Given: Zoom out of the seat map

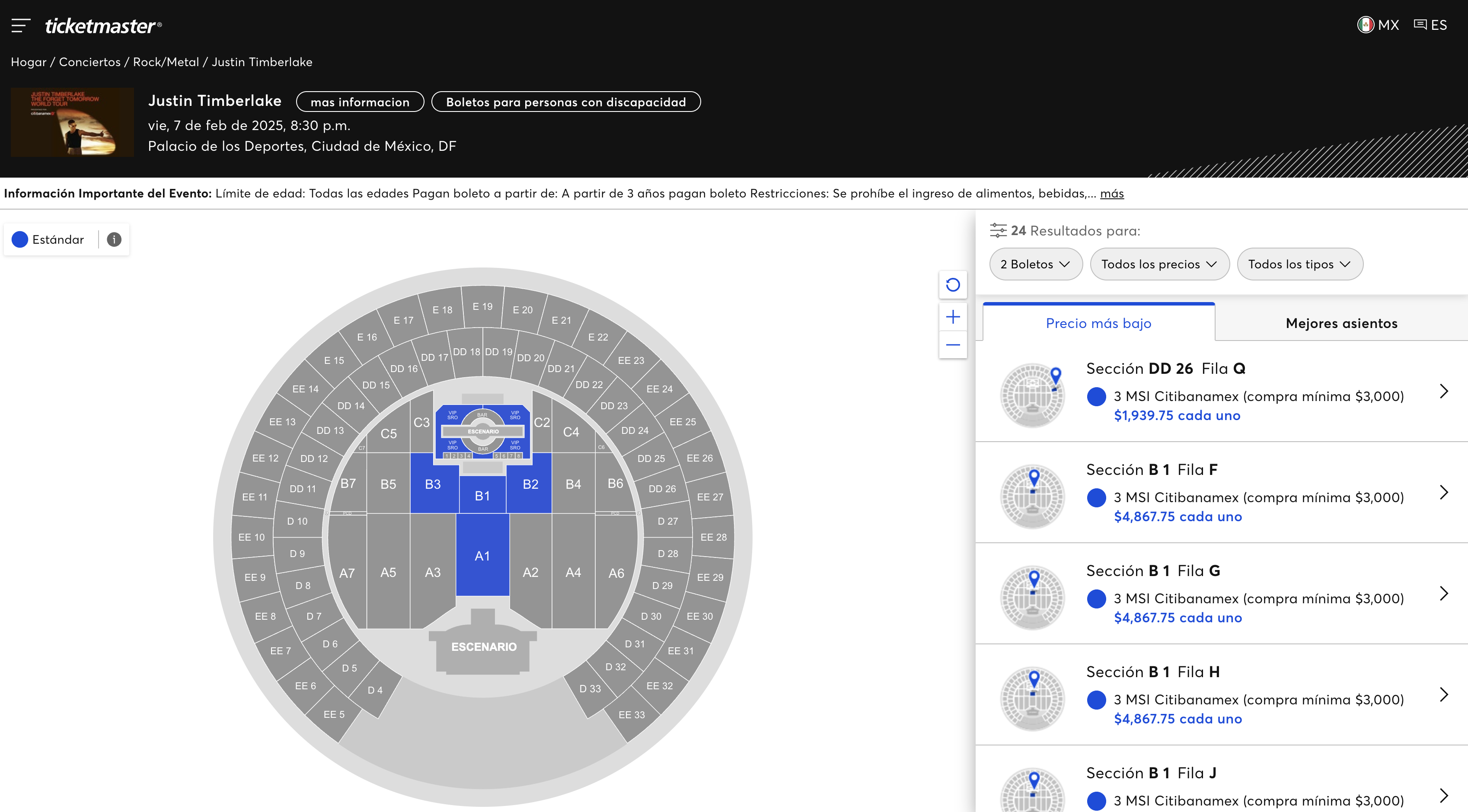Looking at the screenshot, I should [953, 345].
